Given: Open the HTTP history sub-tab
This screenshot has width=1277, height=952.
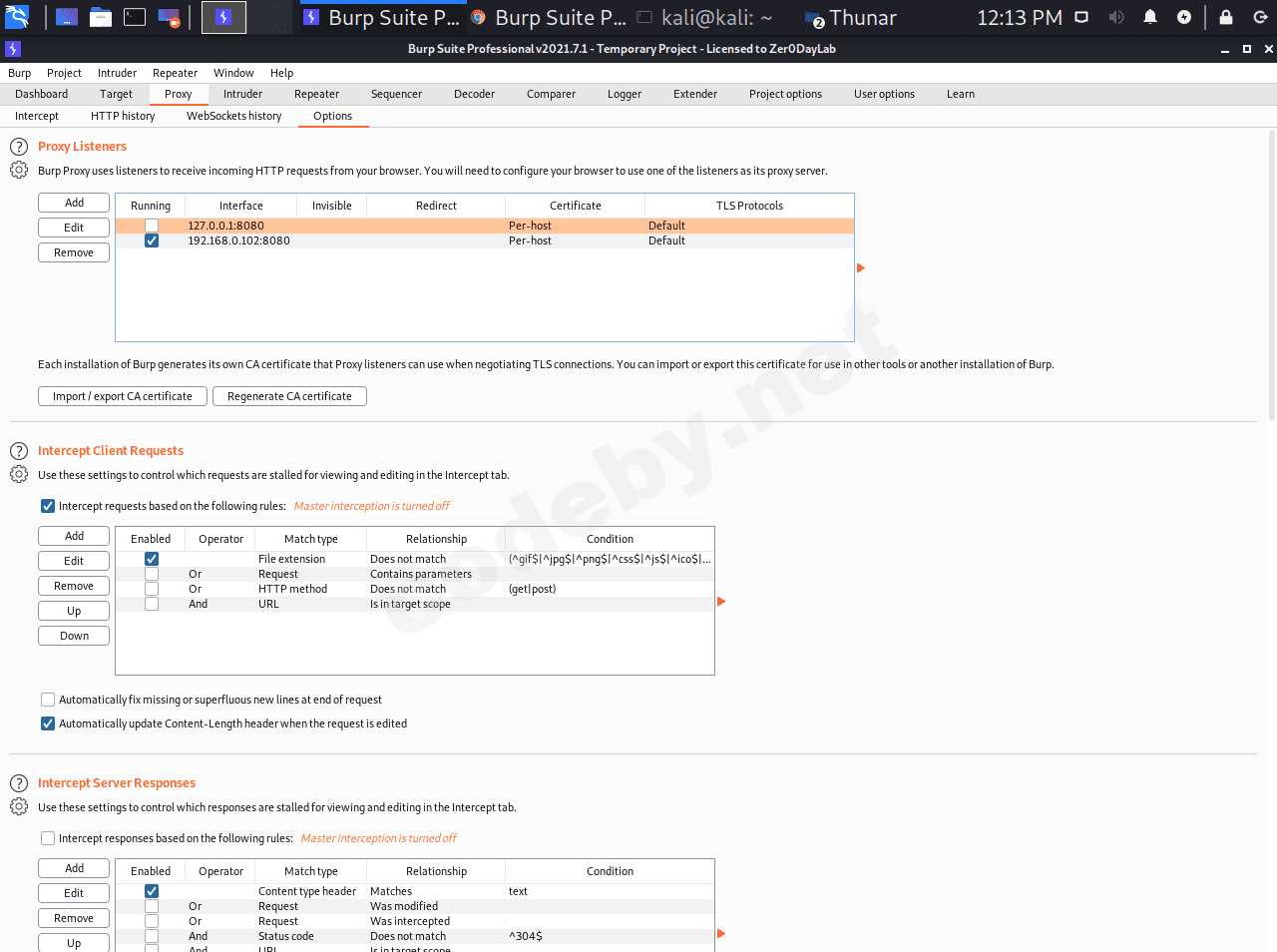Looking at the screenshot, I should [x=123, y=116].
